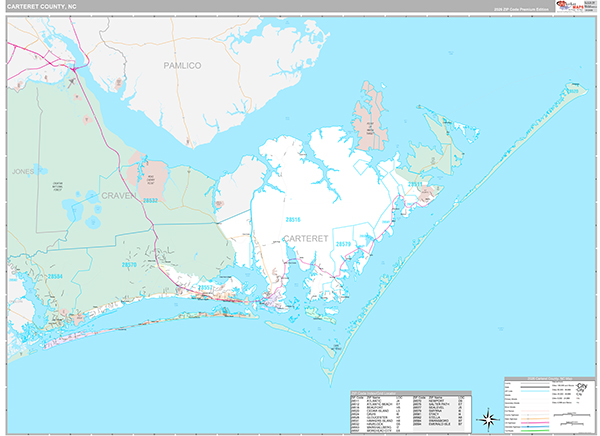The image size is (600, 436).
Task: Click the map legend title bar
Action: pyautogui.click(x=550, y=379)
